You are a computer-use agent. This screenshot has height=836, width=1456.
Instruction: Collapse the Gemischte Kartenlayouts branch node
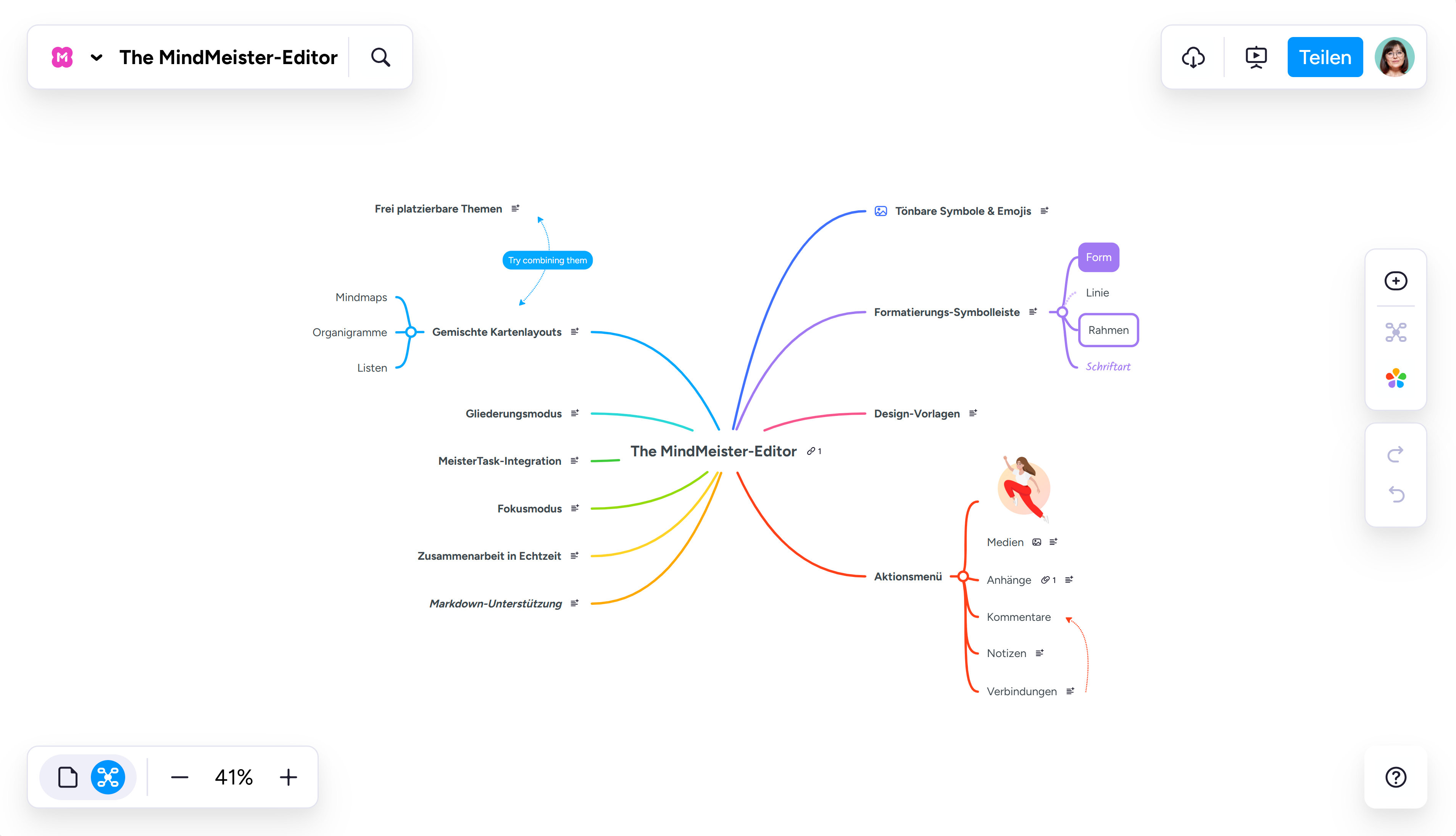pos(411,332)
